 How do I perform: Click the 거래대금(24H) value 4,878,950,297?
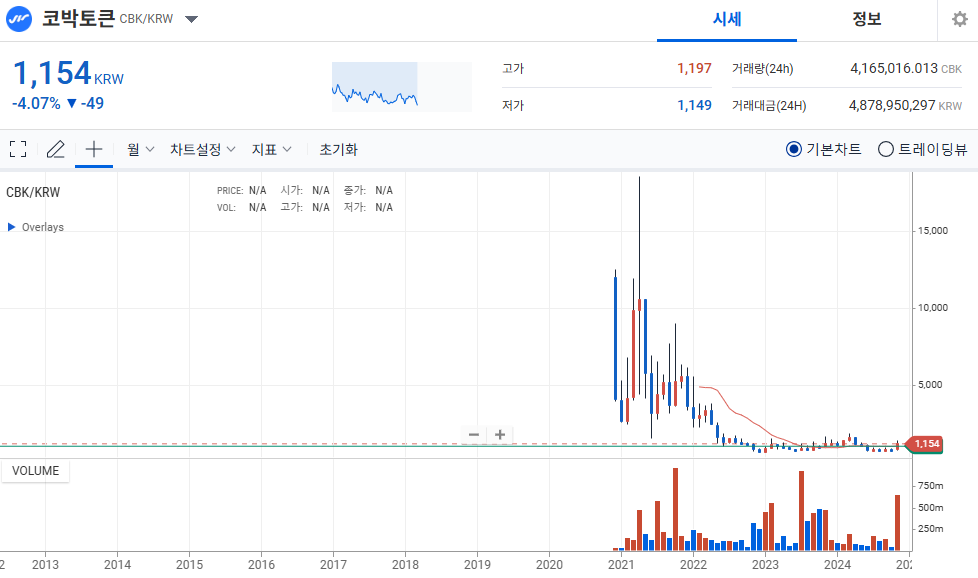[x=892, y=105]
